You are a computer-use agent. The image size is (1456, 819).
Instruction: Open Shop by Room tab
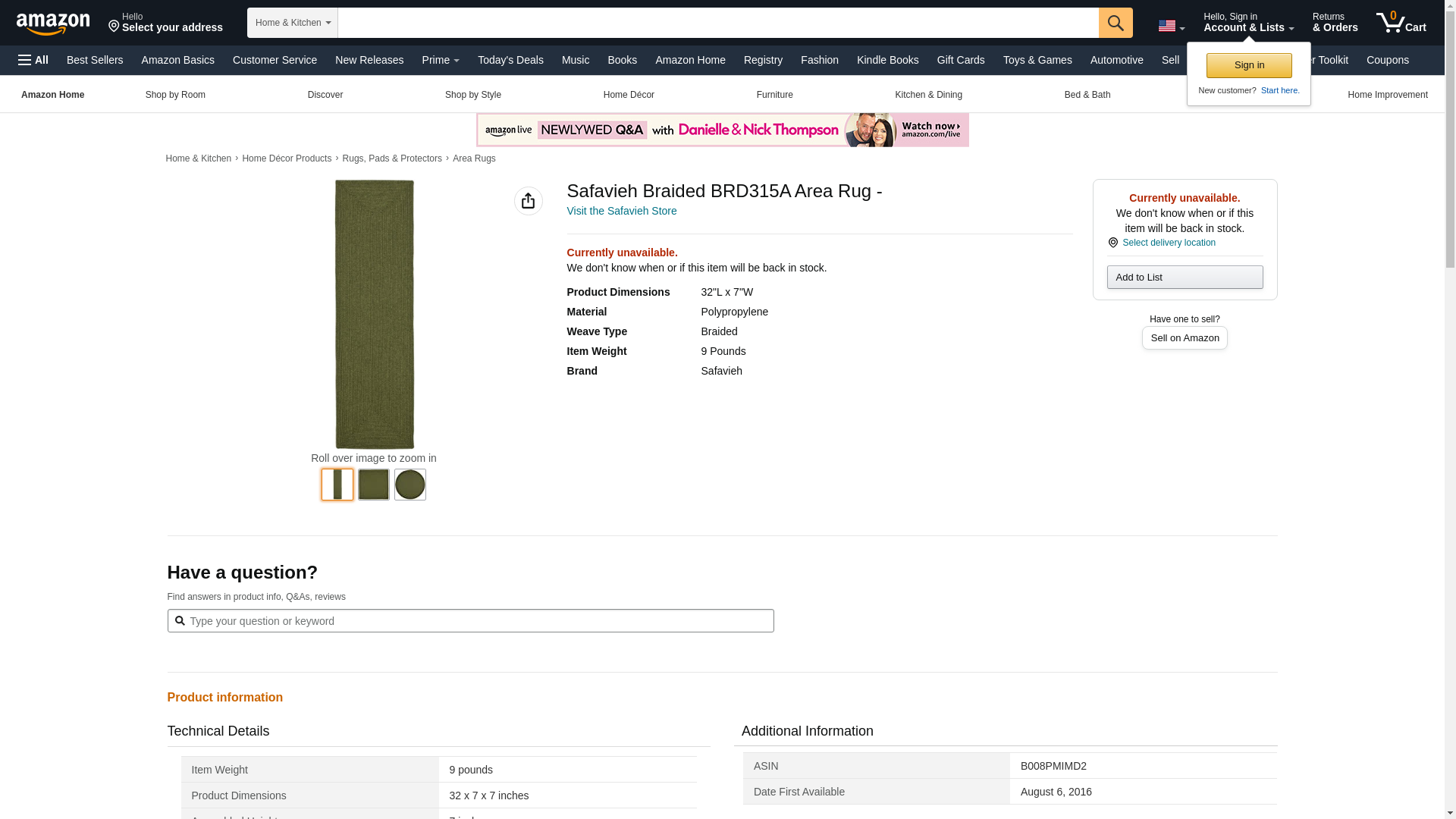(175, 95)
